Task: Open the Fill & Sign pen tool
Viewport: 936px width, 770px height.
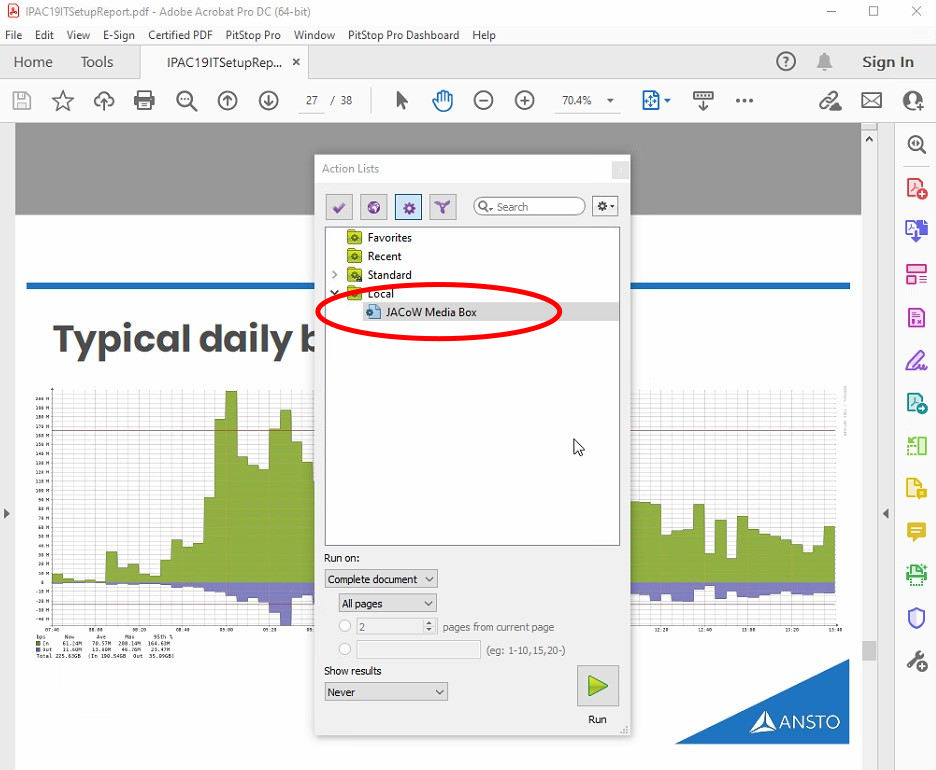Action: click(x=916, y=360)
